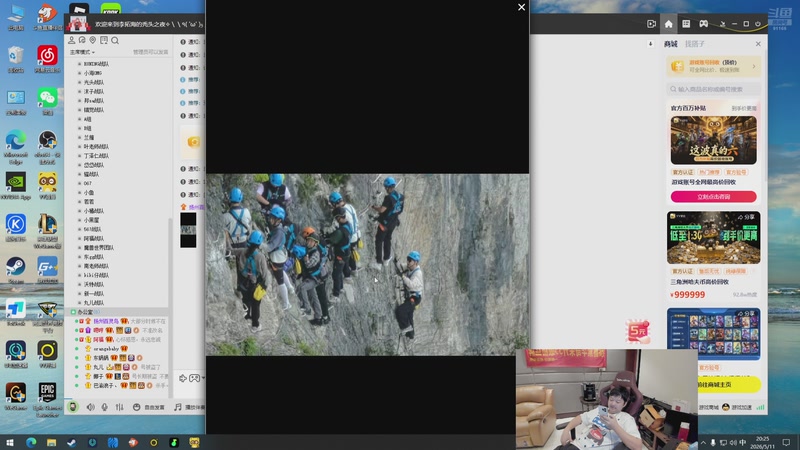Toggle the free speech smiley button

point(148,407)
